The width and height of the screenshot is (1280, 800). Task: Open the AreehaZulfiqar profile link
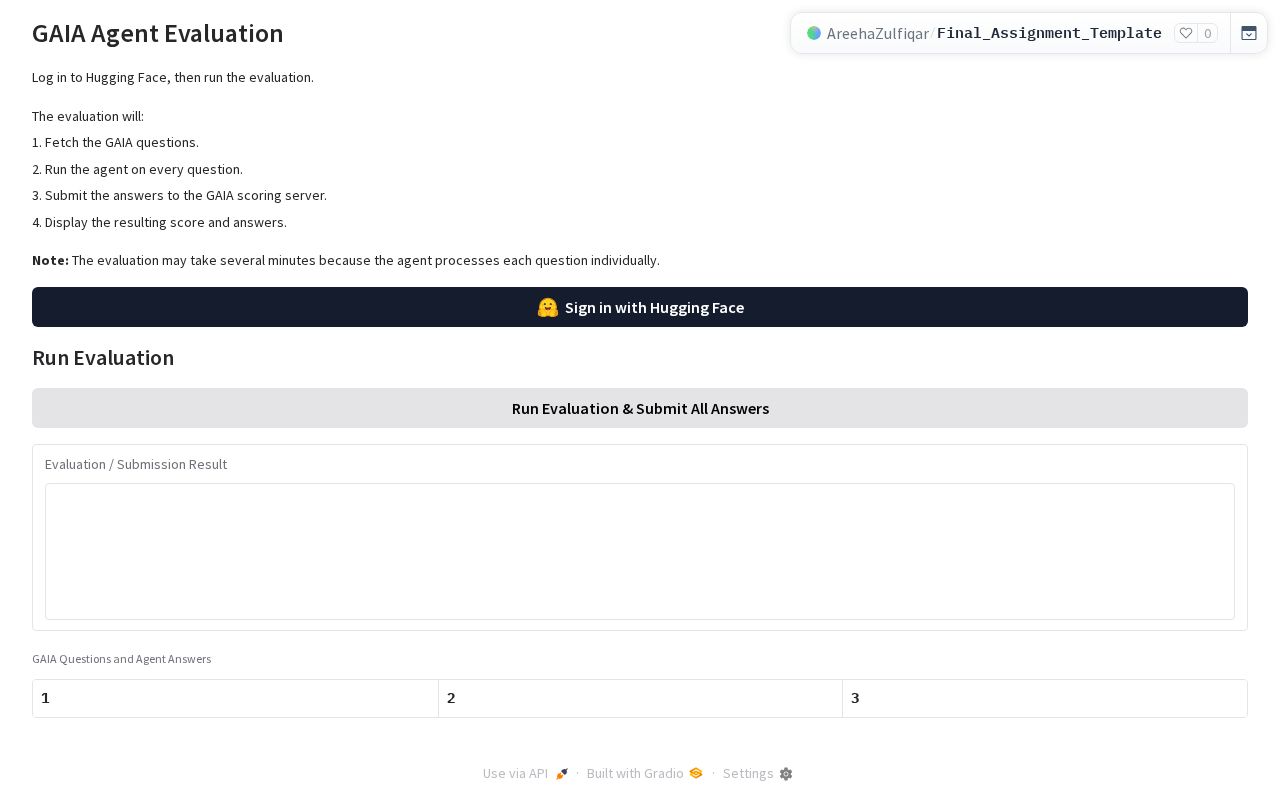point(878,33)
